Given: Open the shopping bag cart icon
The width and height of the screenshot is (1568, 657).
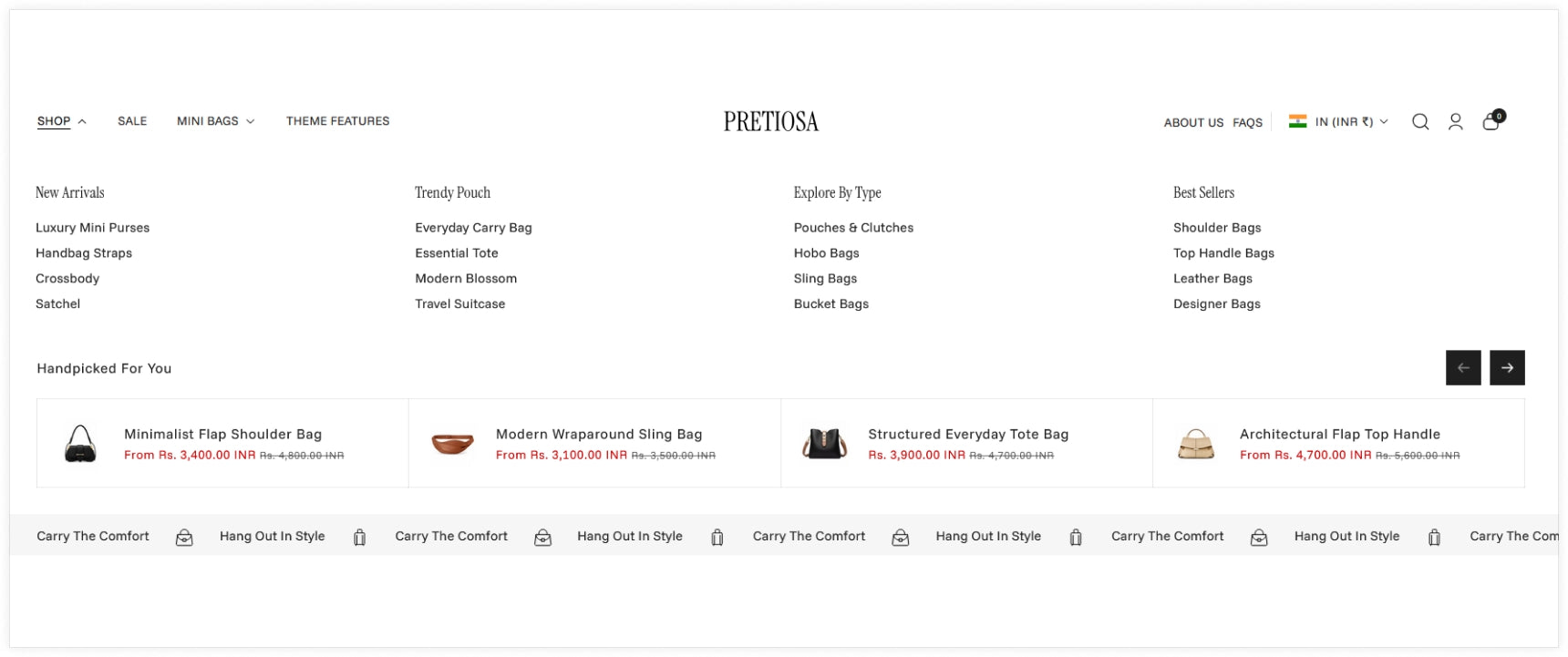Looking at the screenshot, I should [1493, 120].
